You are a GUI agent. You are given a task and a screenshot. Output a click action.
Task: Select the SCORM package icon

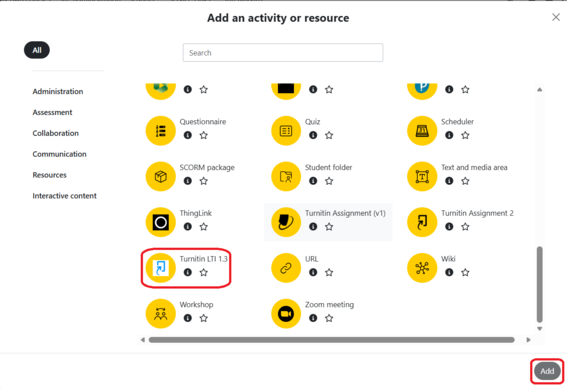click(x=161, y=176)
